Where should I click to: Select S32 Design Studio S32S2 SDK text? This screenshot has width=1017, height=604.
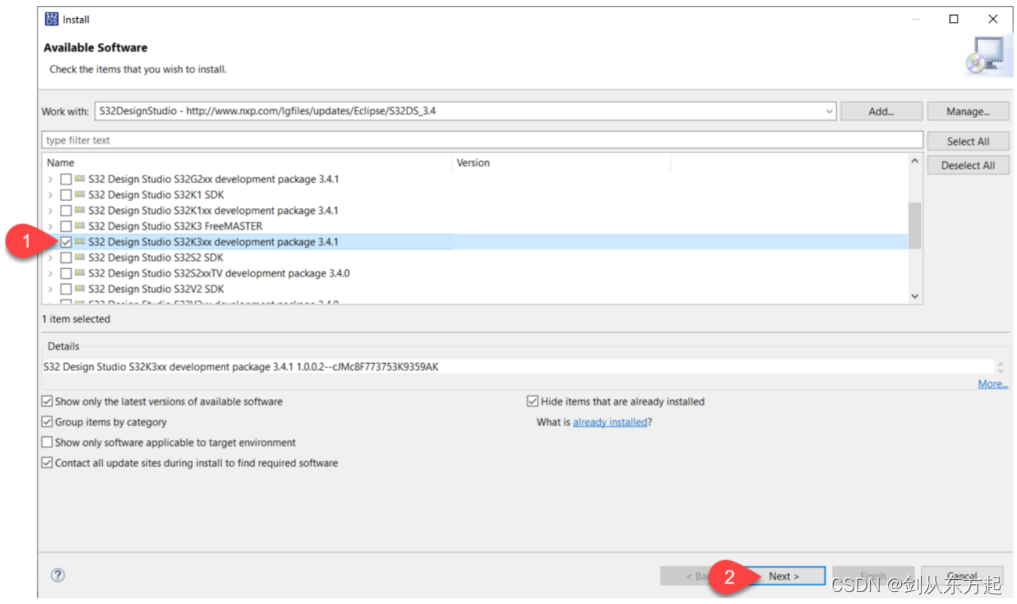point(156,258)
